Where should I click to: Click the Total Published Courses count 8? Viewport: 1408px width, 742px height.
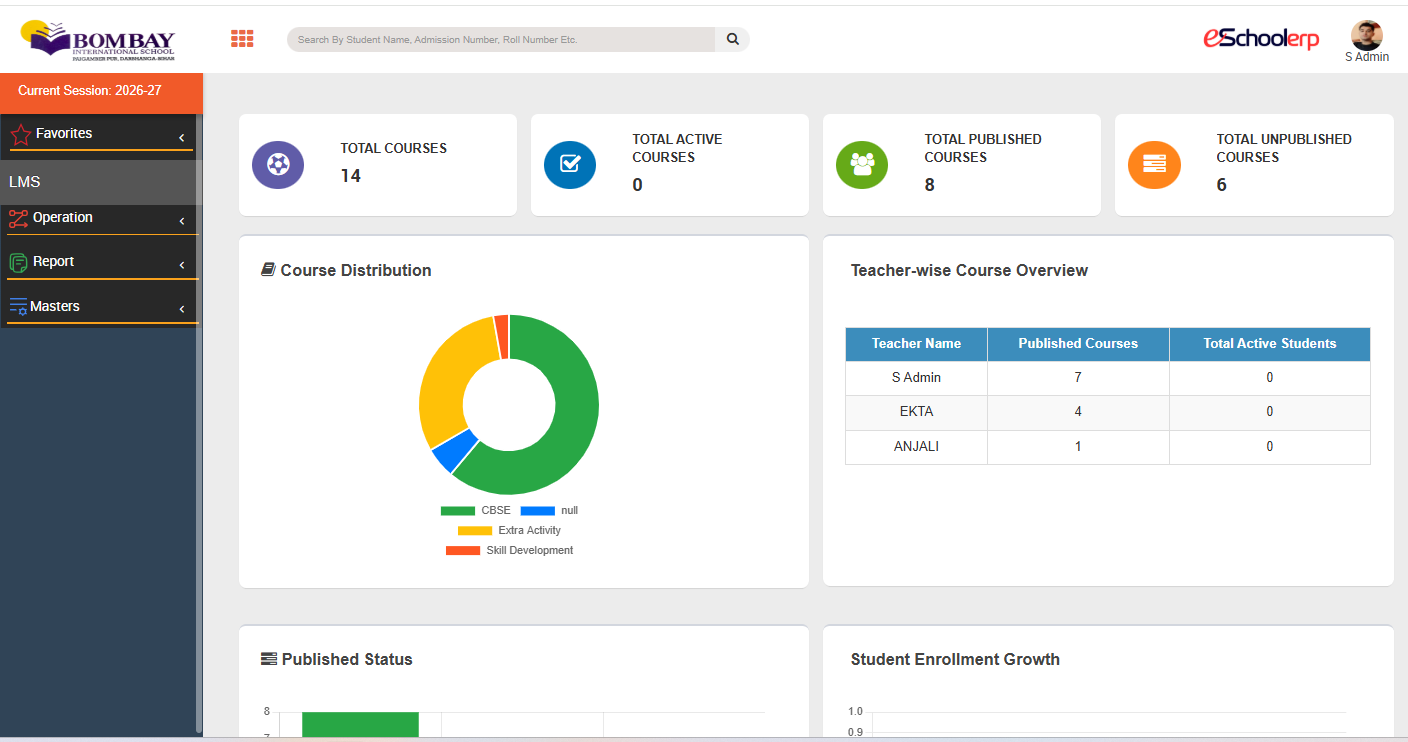pyautogui.click(x=929, y=185)
